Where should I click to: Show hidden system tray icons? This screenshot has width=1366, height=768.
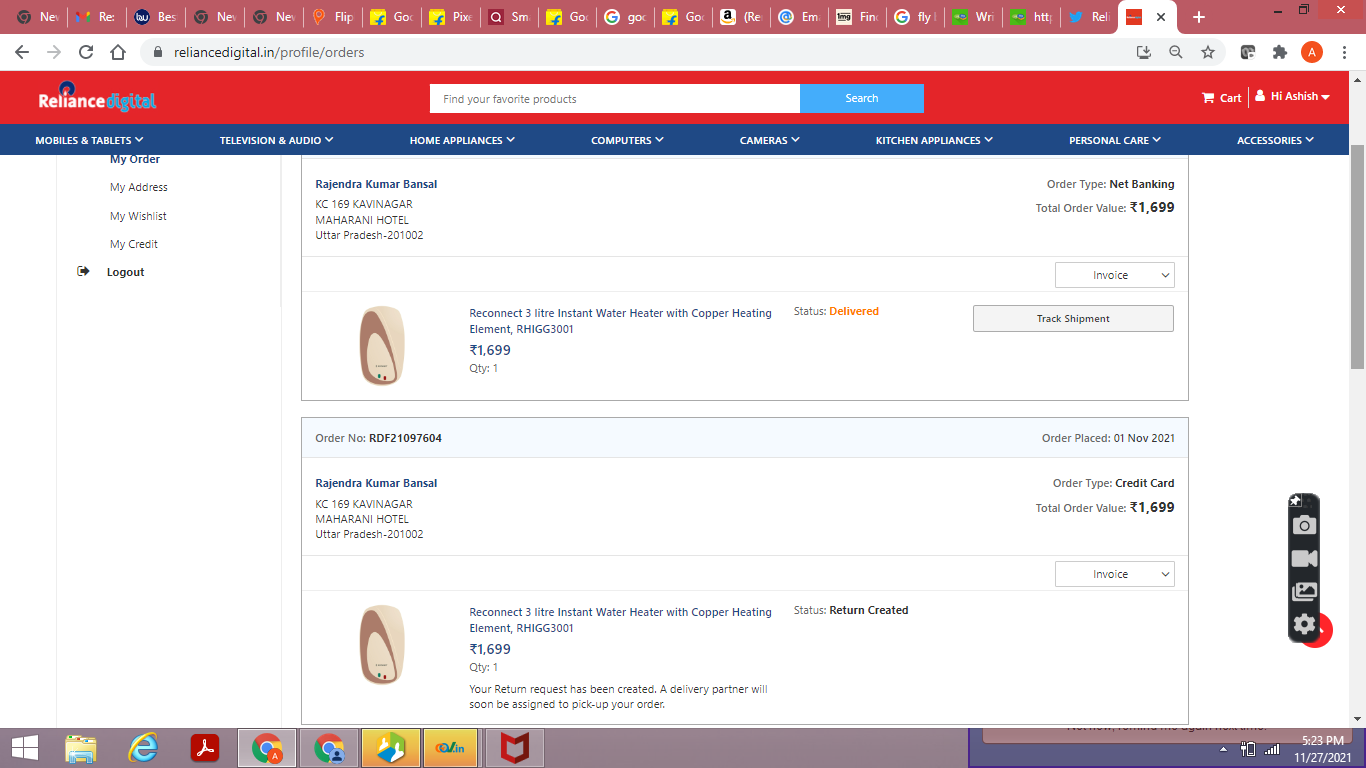click(x=1224, y=749)
